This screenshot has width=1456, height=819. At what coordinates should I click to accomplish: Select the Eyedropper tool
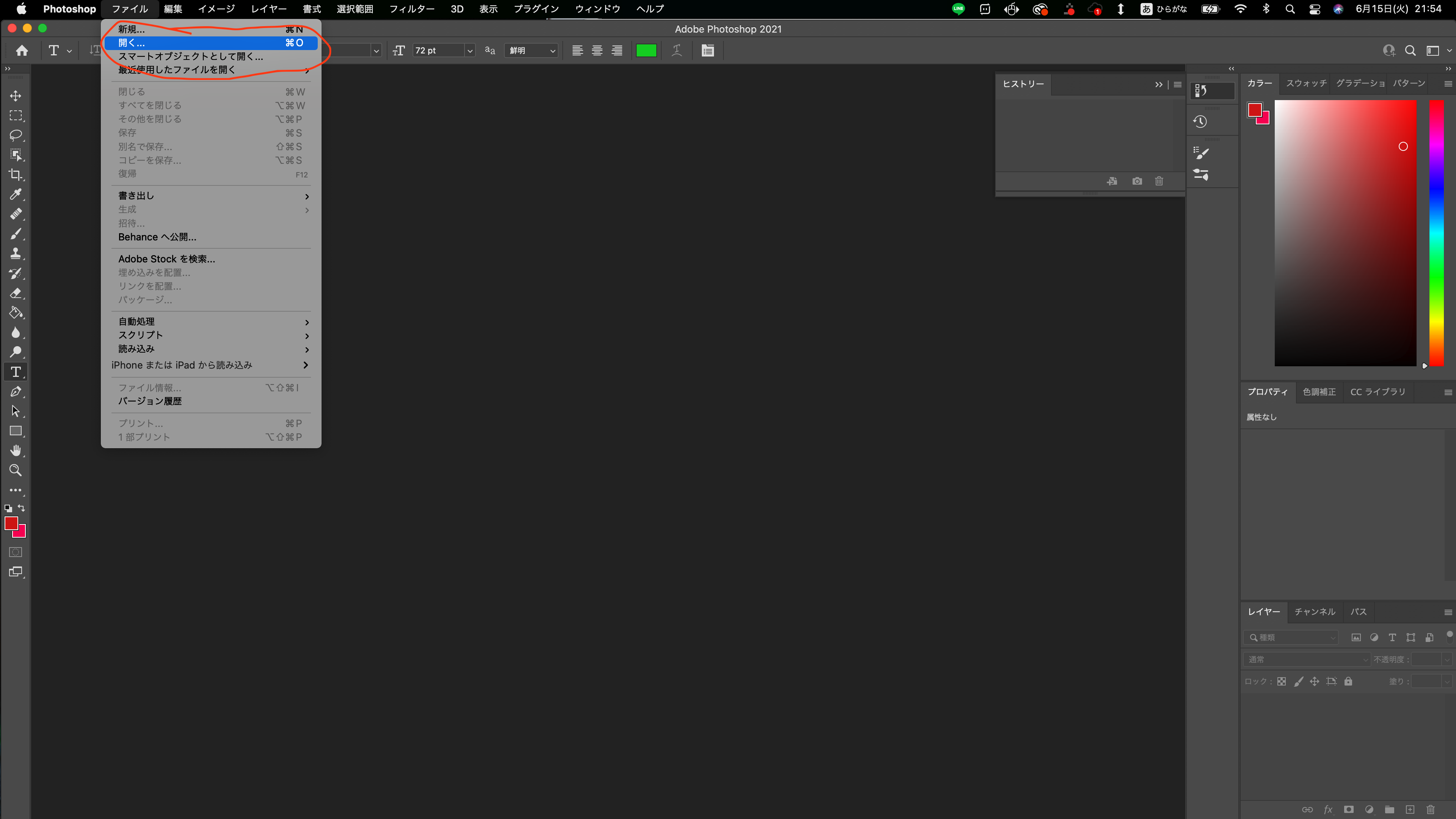click(x=15, y=195)
